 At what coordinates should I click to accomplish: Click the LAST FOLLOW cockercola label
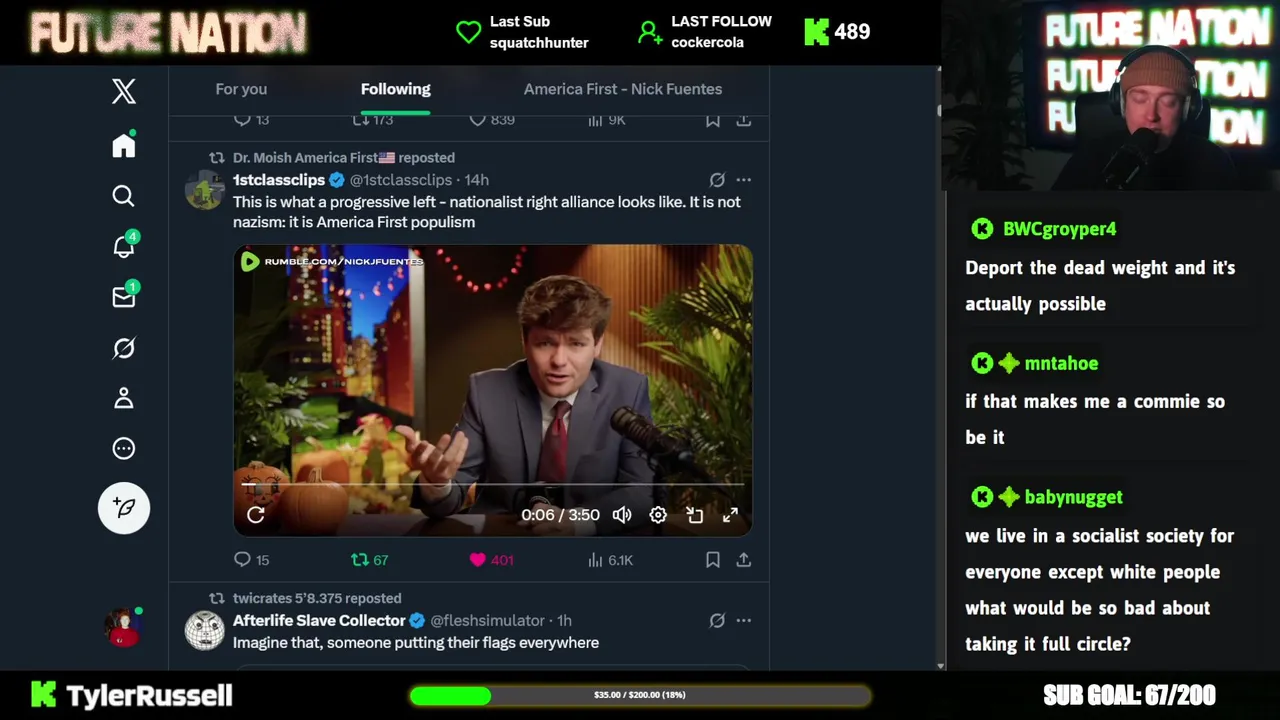[x=706, y=32]
